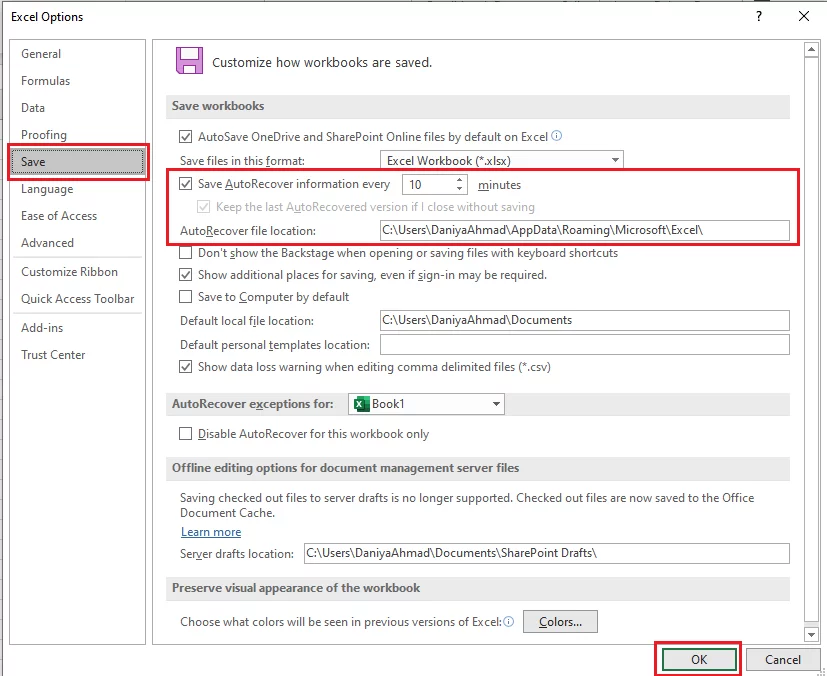Open the Save files in this format dropdown
The width and height of the screenshot is (827, 676).
point(612,159)
